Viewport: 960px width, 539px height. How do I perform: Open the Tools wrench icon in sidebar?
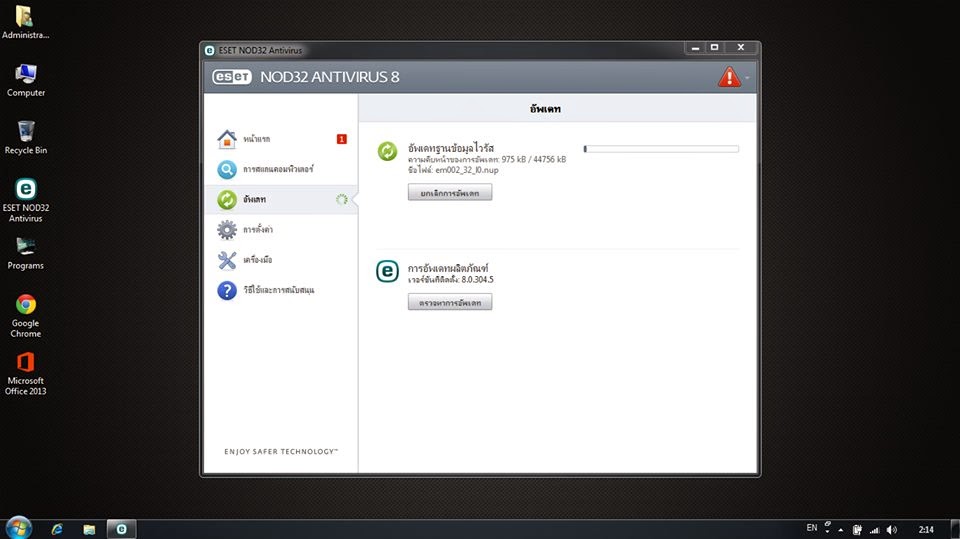click(x=227, y=260)
